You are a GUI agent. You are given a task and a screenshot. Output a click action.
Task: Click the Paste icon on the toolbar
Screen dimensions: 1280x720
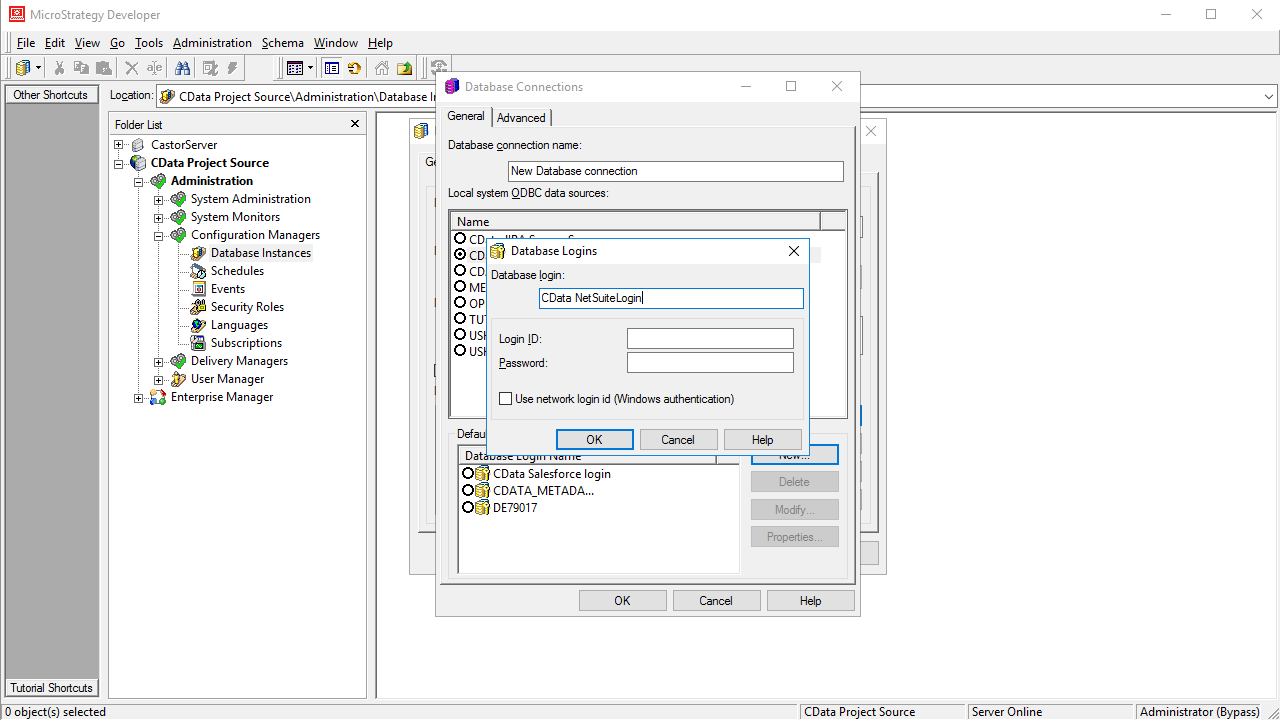click(103, 67)
